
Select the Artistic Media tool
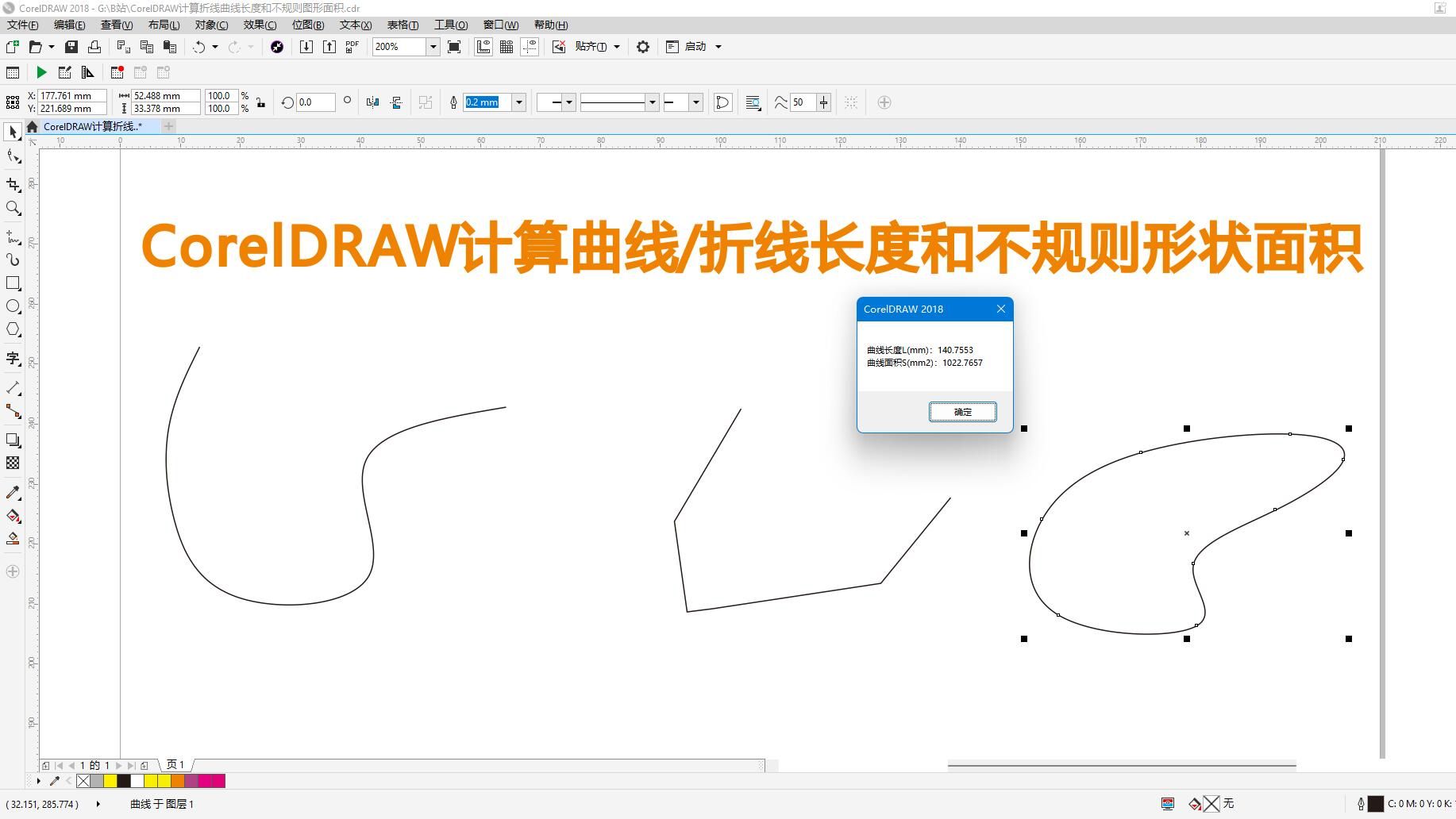pos(13,260)
